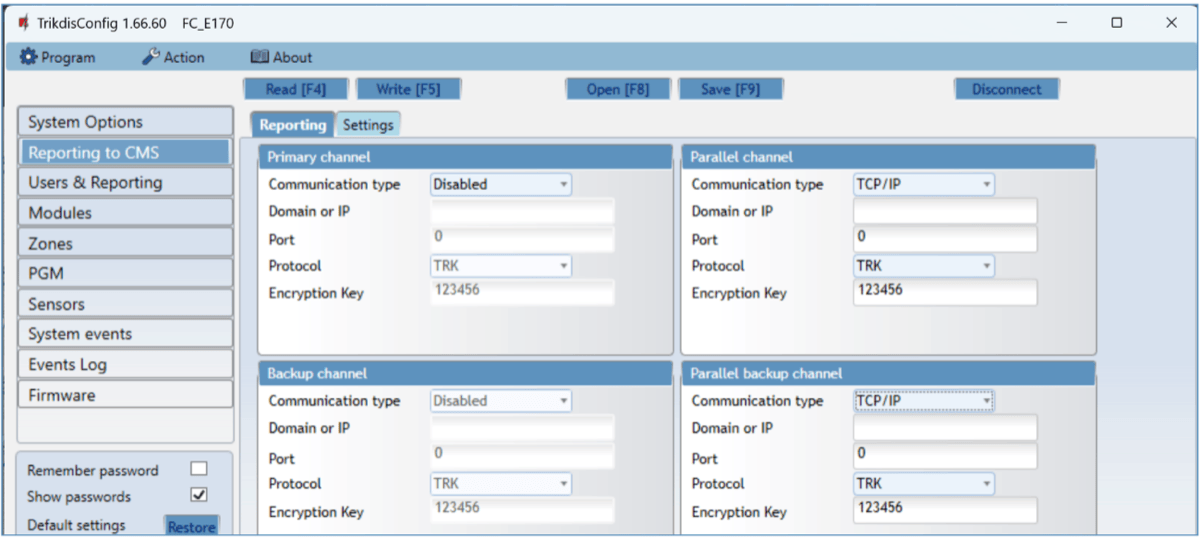Switch to the Settings tab
The width and height of the screenshot is (1200, 539).
point(367,125)
